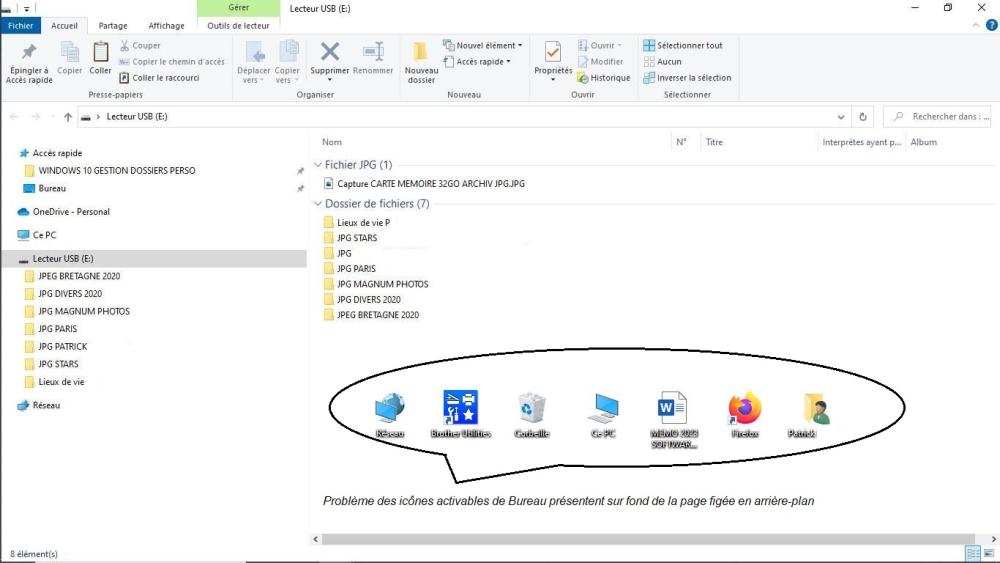Viewport: 1000px width, 563px height.
Task: Collapse the Dossier de fichiers group
Action: tap(318, 204)
